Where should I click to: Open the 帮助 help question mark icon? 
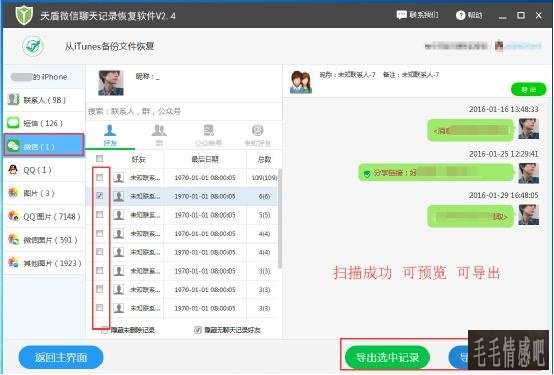click(x=460, y=15)
